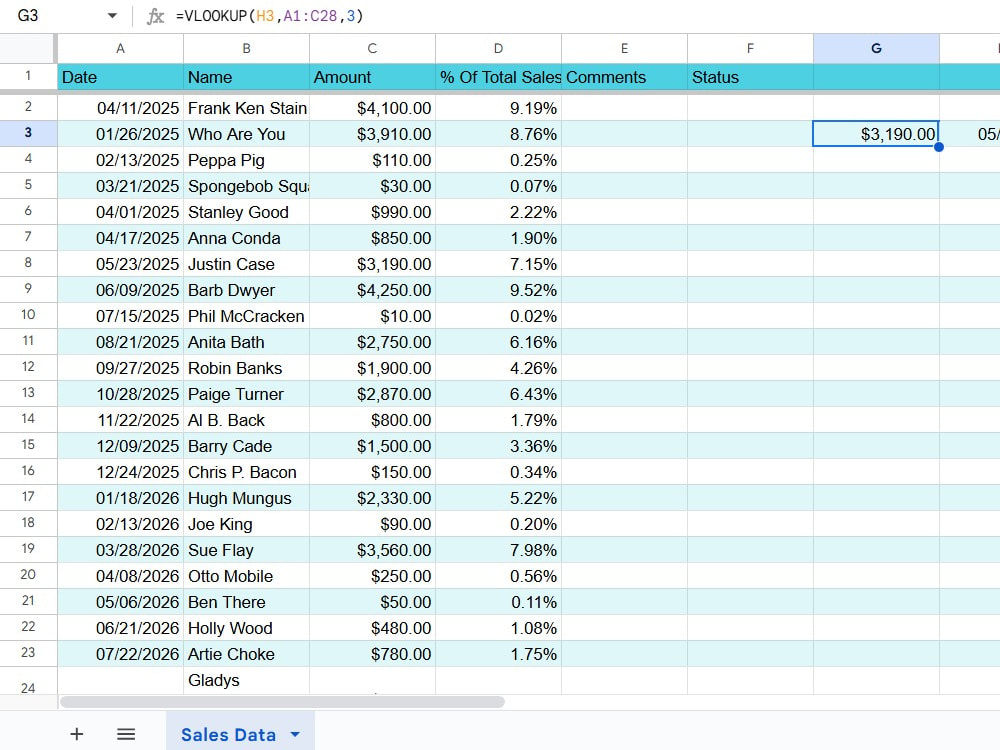The image size is (1000, 750).
Task: Select the date cell 07/22/2026
Action: click(x=120, y=654)
